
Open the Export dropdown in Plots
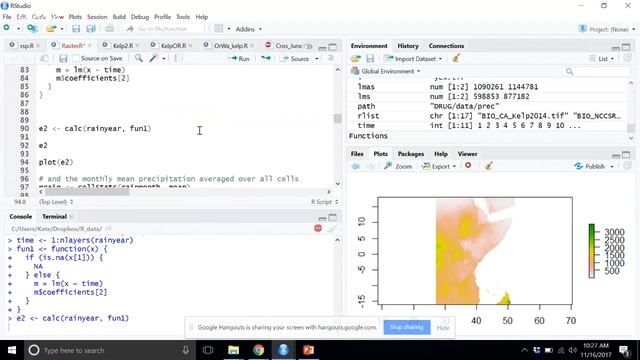tap(439, 167)
